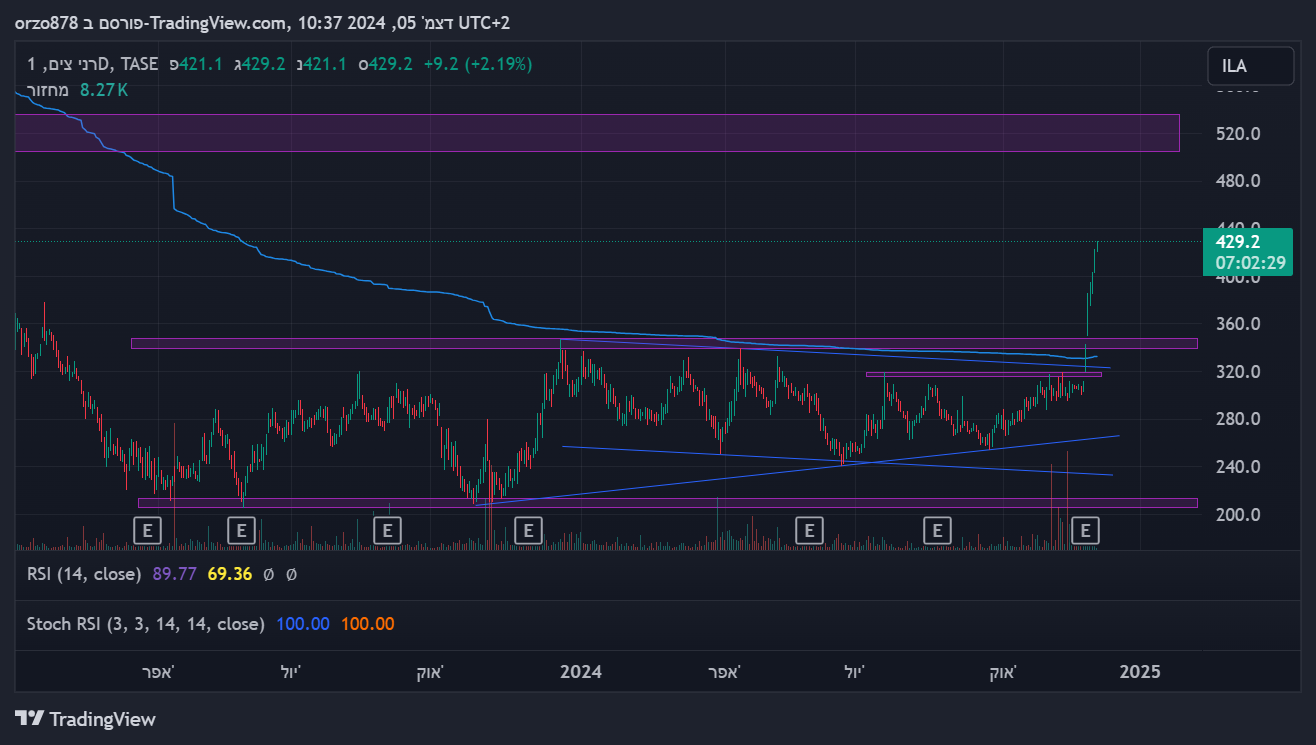Click the 360.0 price axis label
The height and width of the screenshot is (745, 1316).
[1238, 324]
